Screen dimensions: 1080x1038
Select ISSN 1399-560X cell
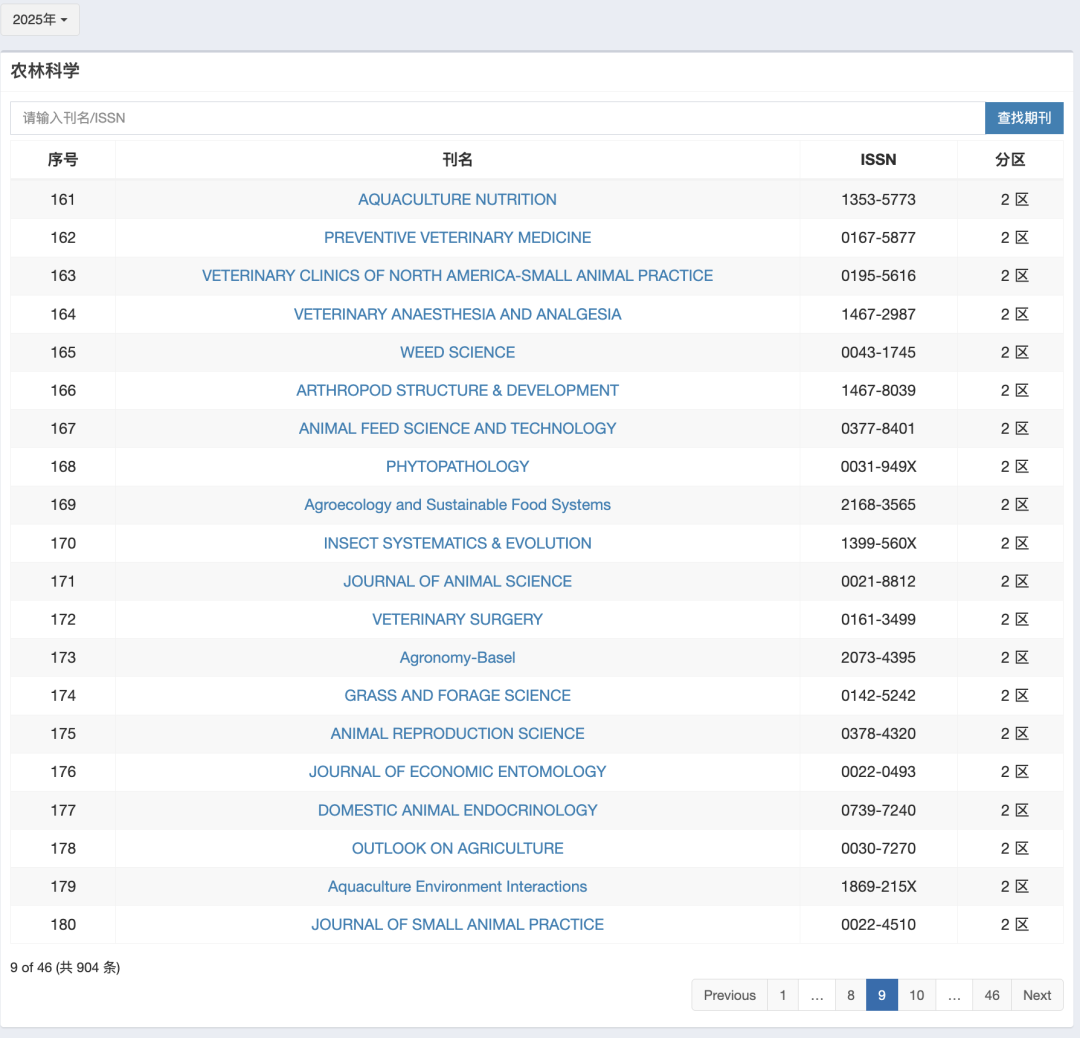[878, 543]
